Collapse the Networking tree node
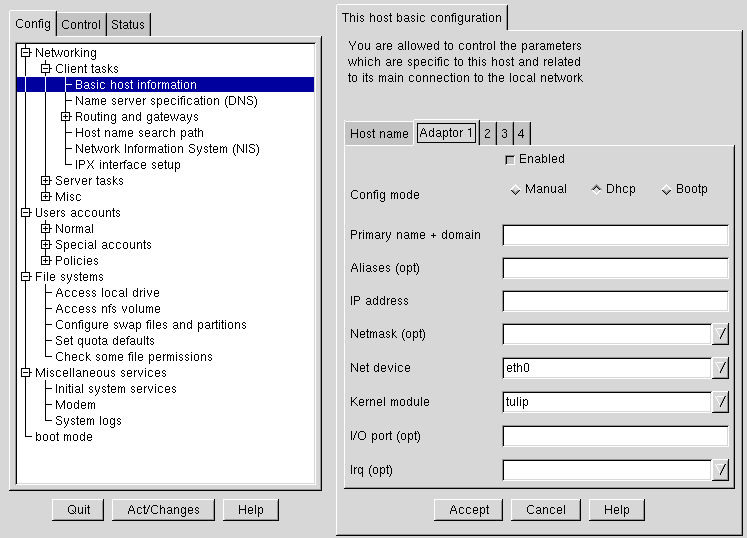This screenshot has width=747, height=538. tap(26, 53)
